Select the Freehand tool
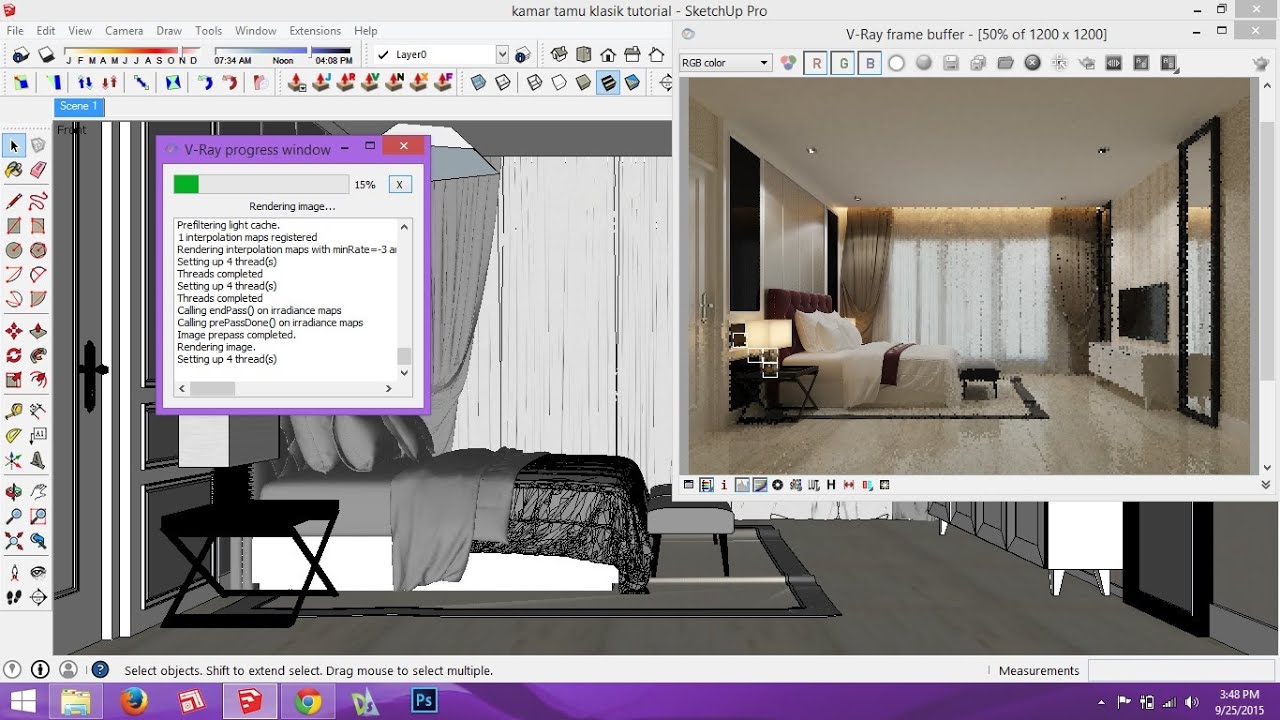The image size is (1280, 720). 38,201
